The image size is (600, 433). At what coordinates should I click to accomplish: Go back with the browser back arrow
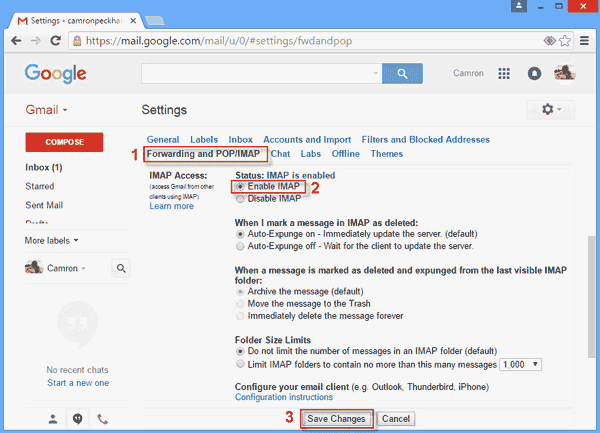coord(16,41)
